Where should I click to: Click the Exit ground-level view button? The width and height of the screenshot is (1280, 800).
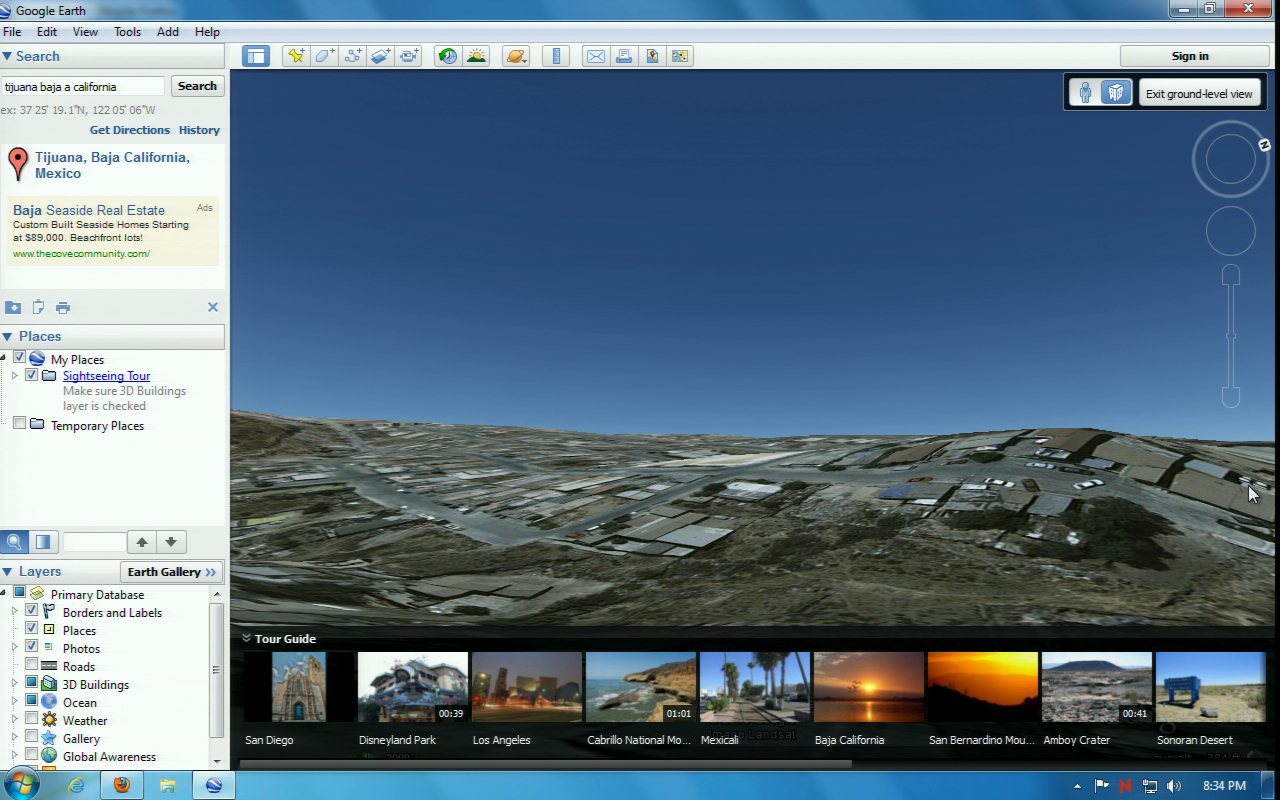pyautogui.click(x=1198, y=93)
